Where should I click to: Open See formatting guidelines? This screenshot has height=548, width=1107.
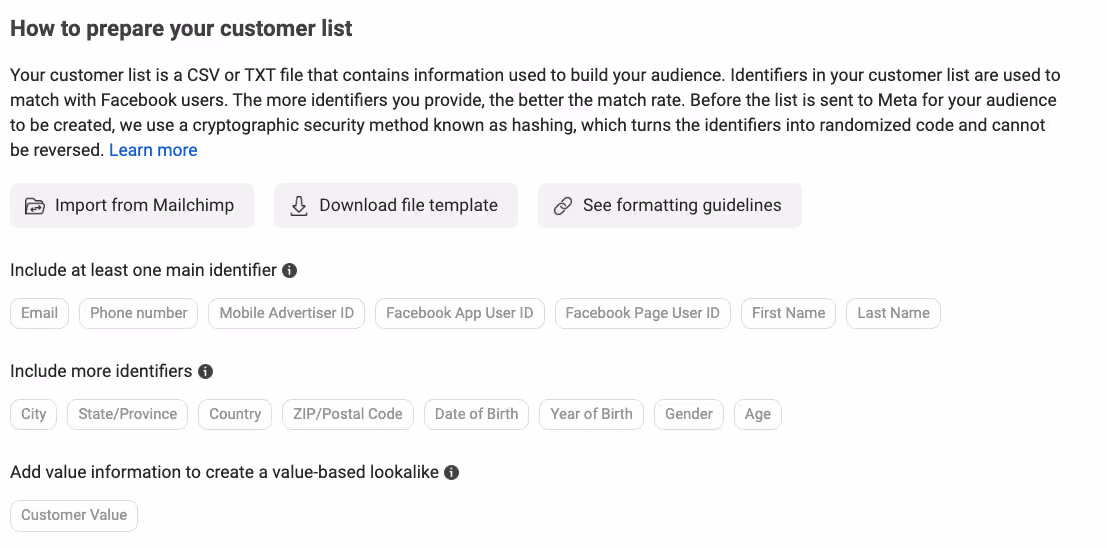tap(669, 206)
